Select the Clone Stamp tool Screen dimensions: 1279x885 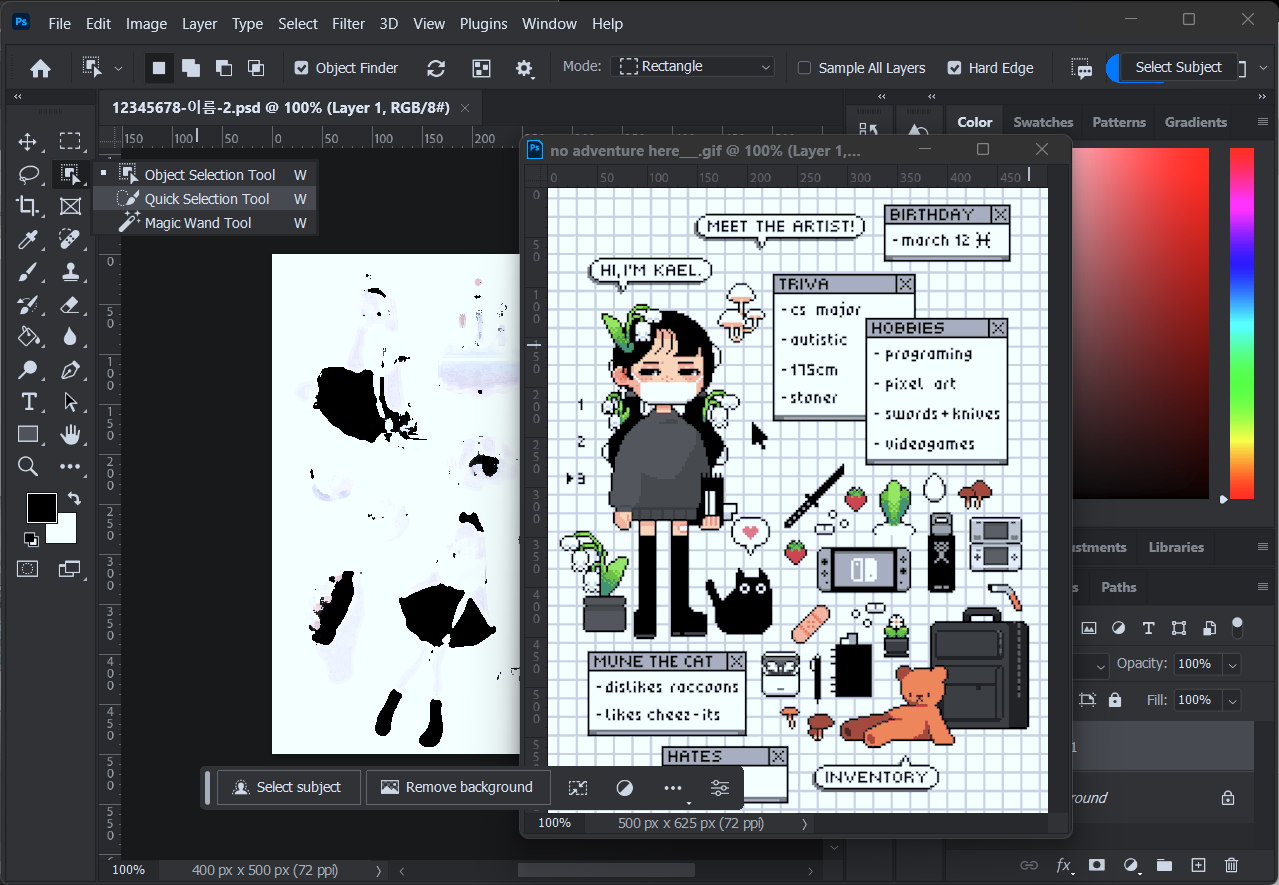(x=70, y=272)
